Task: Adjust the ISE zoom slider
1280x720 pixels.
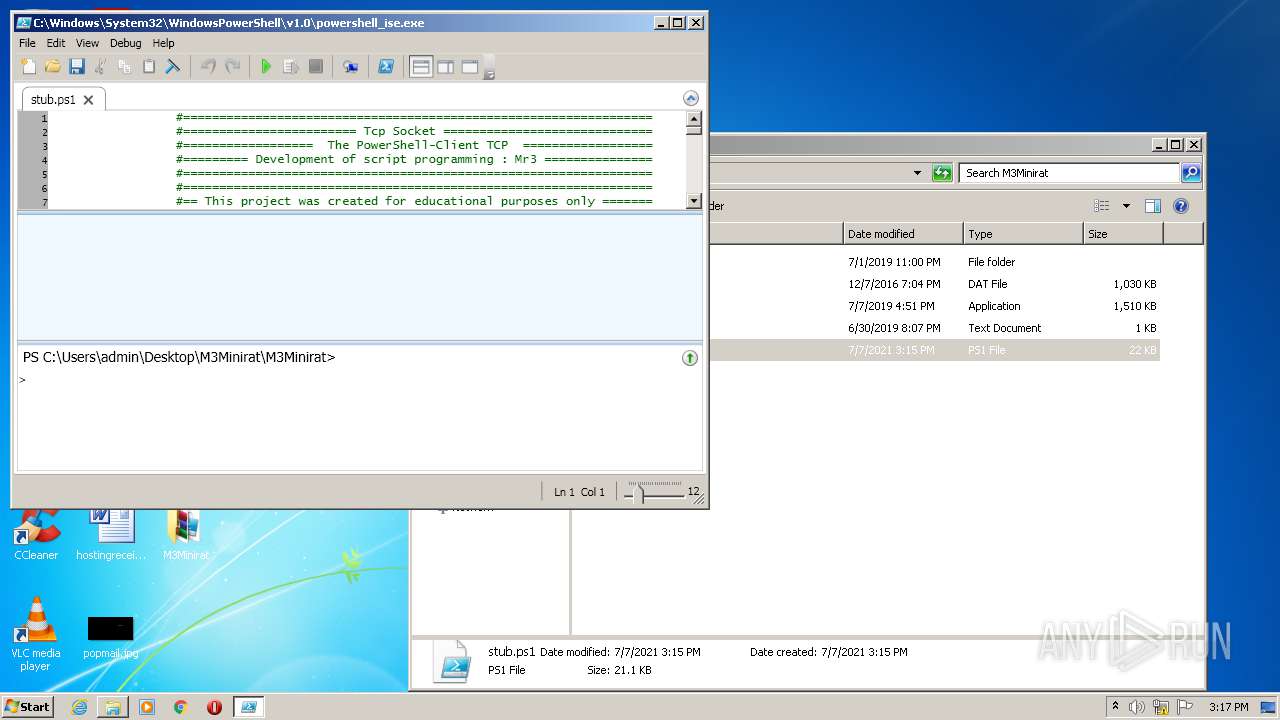Action: [641, 492]
